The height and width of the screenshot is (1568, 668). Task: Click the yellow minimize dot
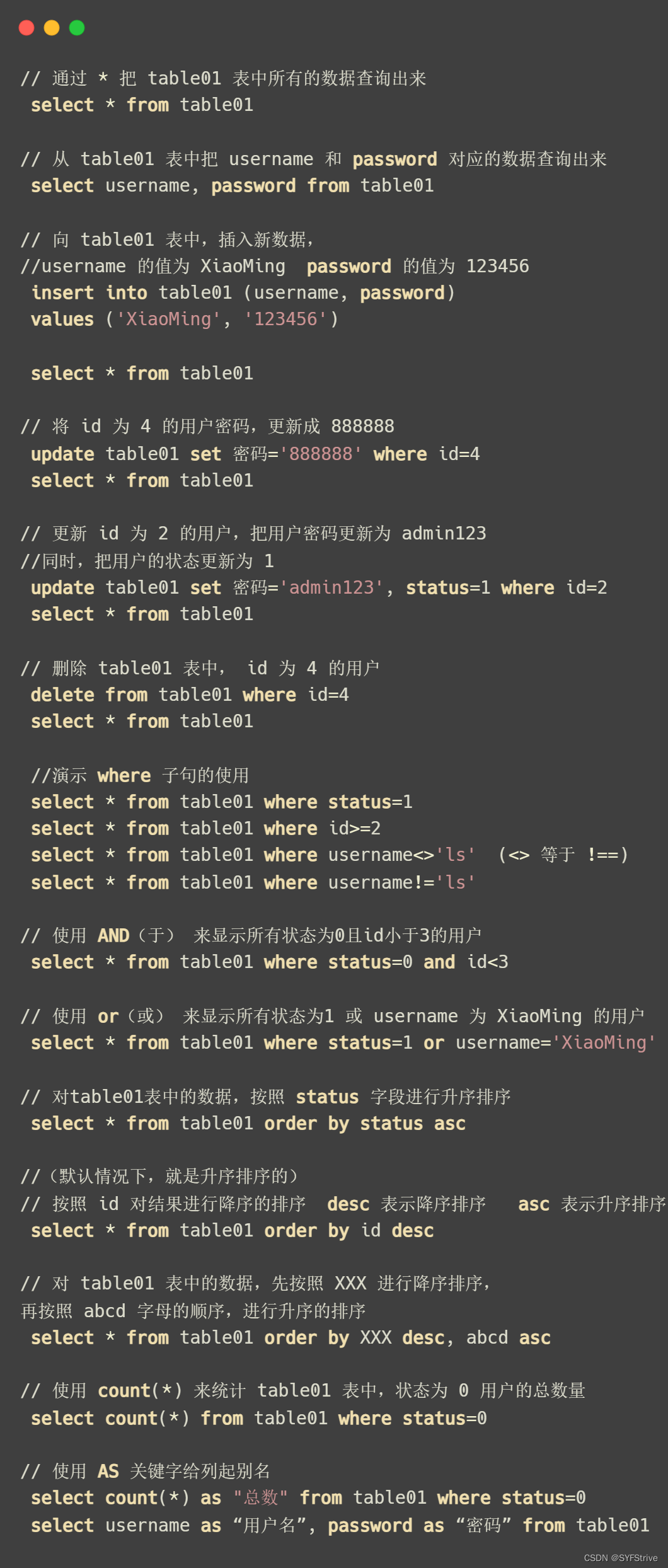point(52,28)
